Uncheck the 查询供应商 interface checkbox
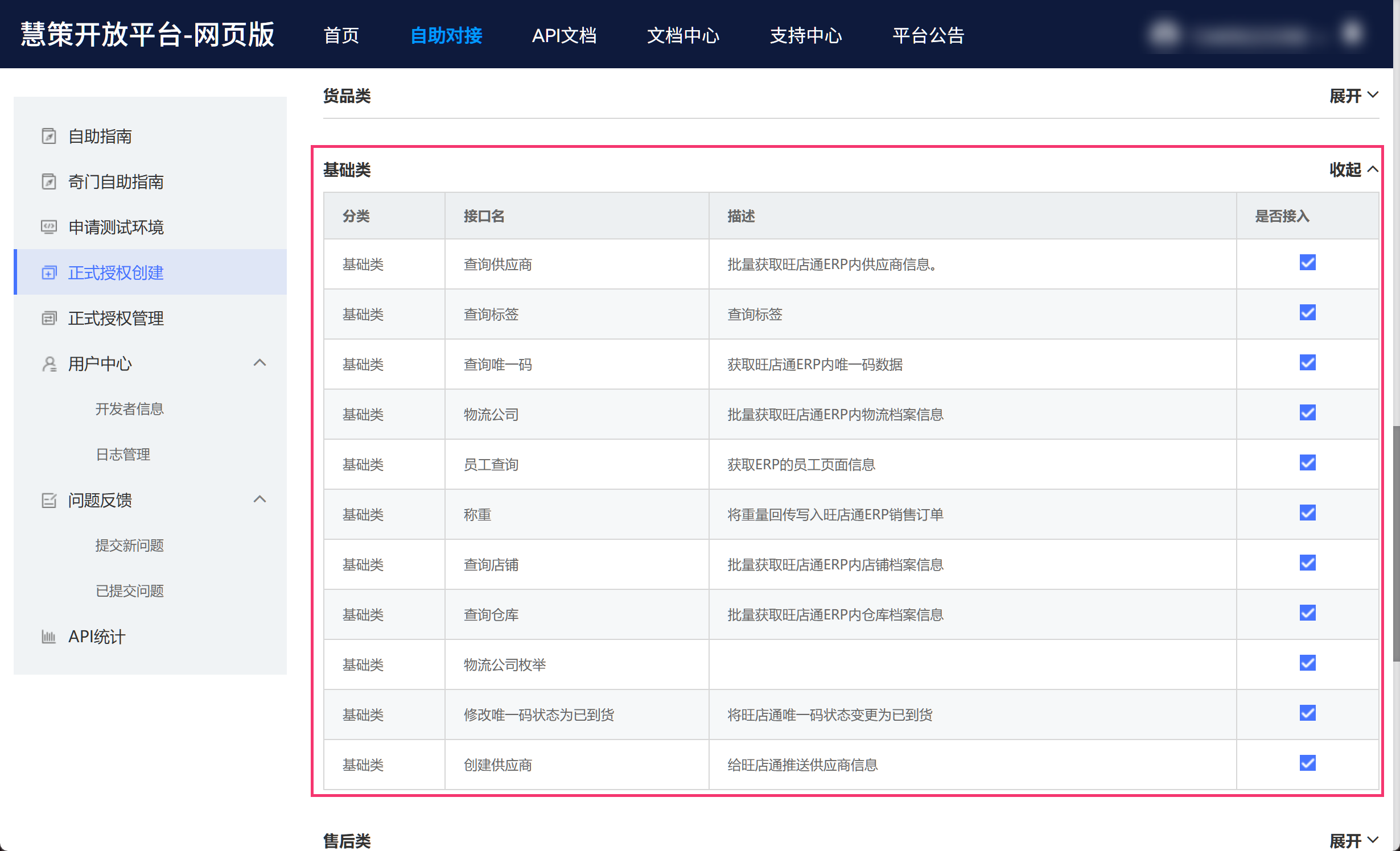Image resolution: width=1400 pixels, height=851 pixels. pyautogui.click(x=1307, y=262)
